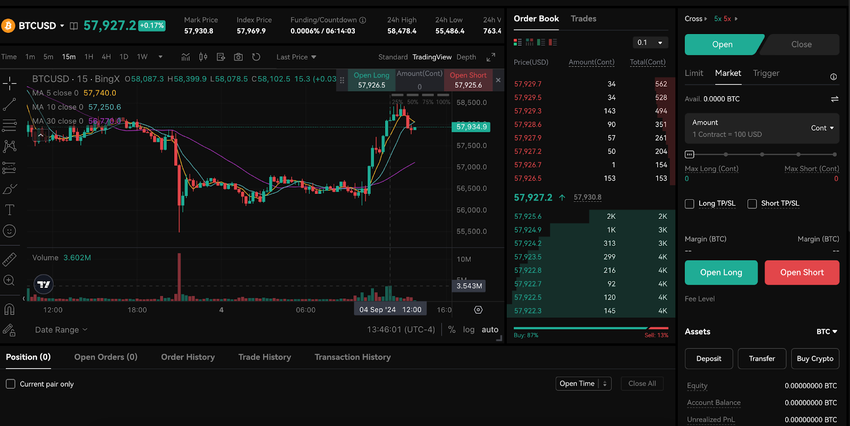The image size is (850, 426).
Task: Enable the Long TP/SL checkbox
Action: [x=690, y=204]
